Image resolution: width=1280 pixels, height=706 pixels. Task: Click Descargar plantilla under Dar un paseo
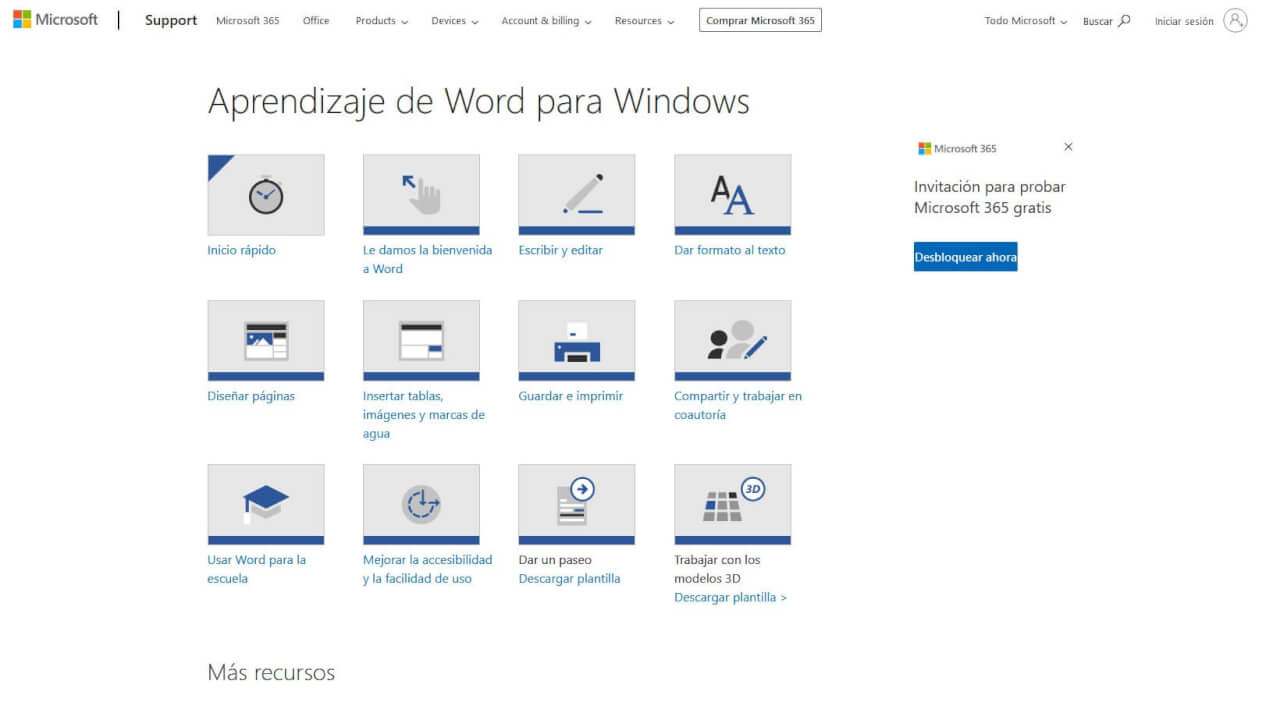click(569, 578)
